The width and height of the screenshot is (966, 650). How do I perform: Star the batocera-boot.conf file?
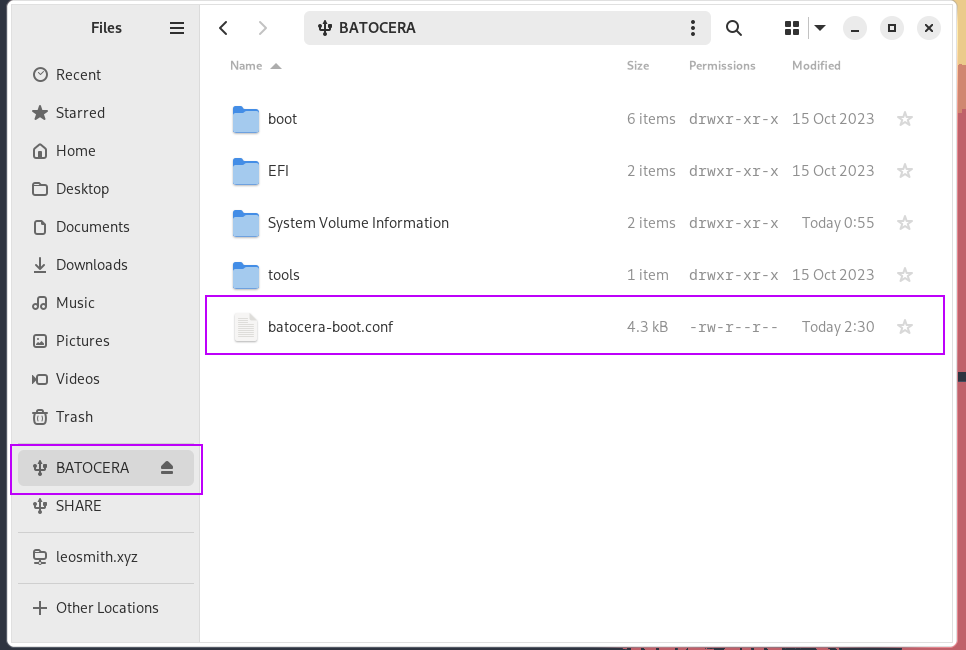[905, 327]
